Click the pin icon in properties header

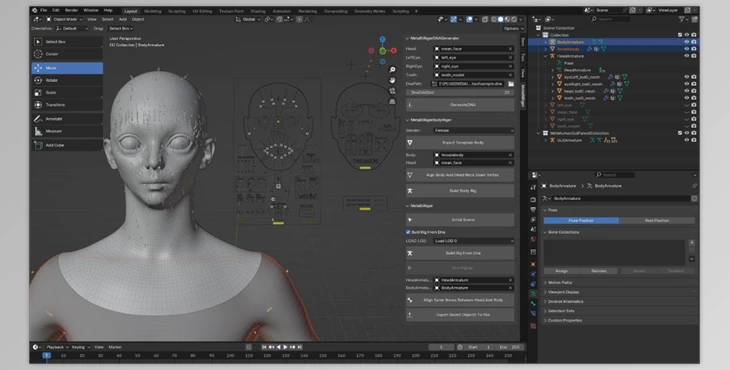tap(694, 186)
